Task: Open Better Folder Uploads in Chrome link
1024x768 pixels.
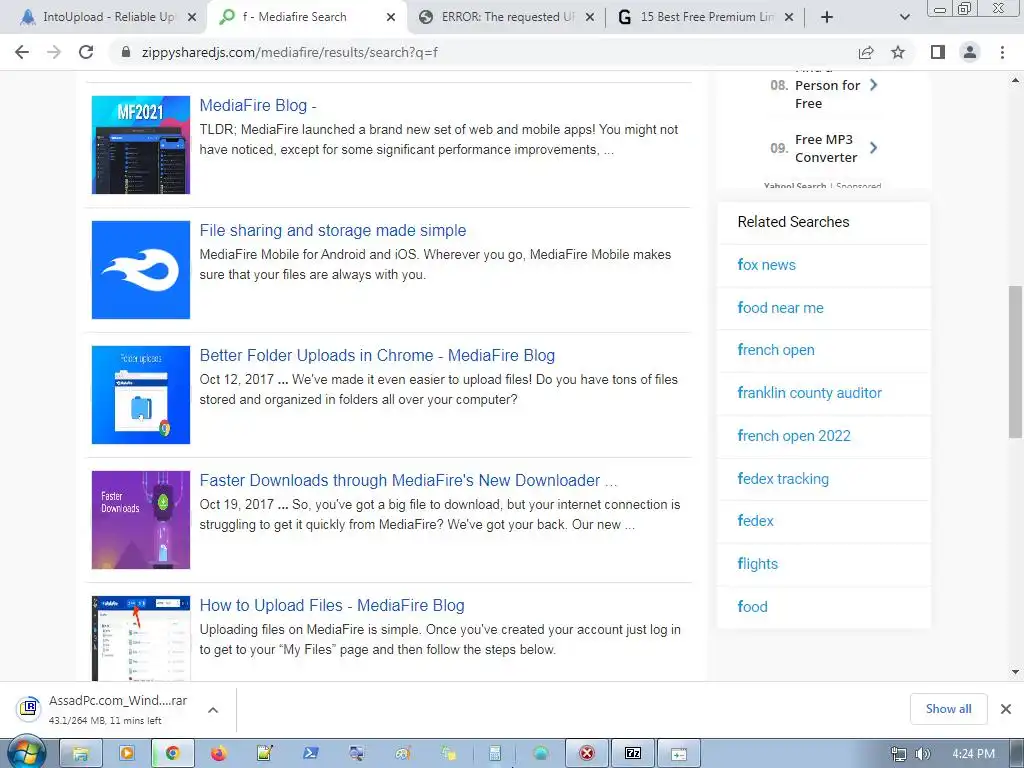Action: tap(377, 355)
